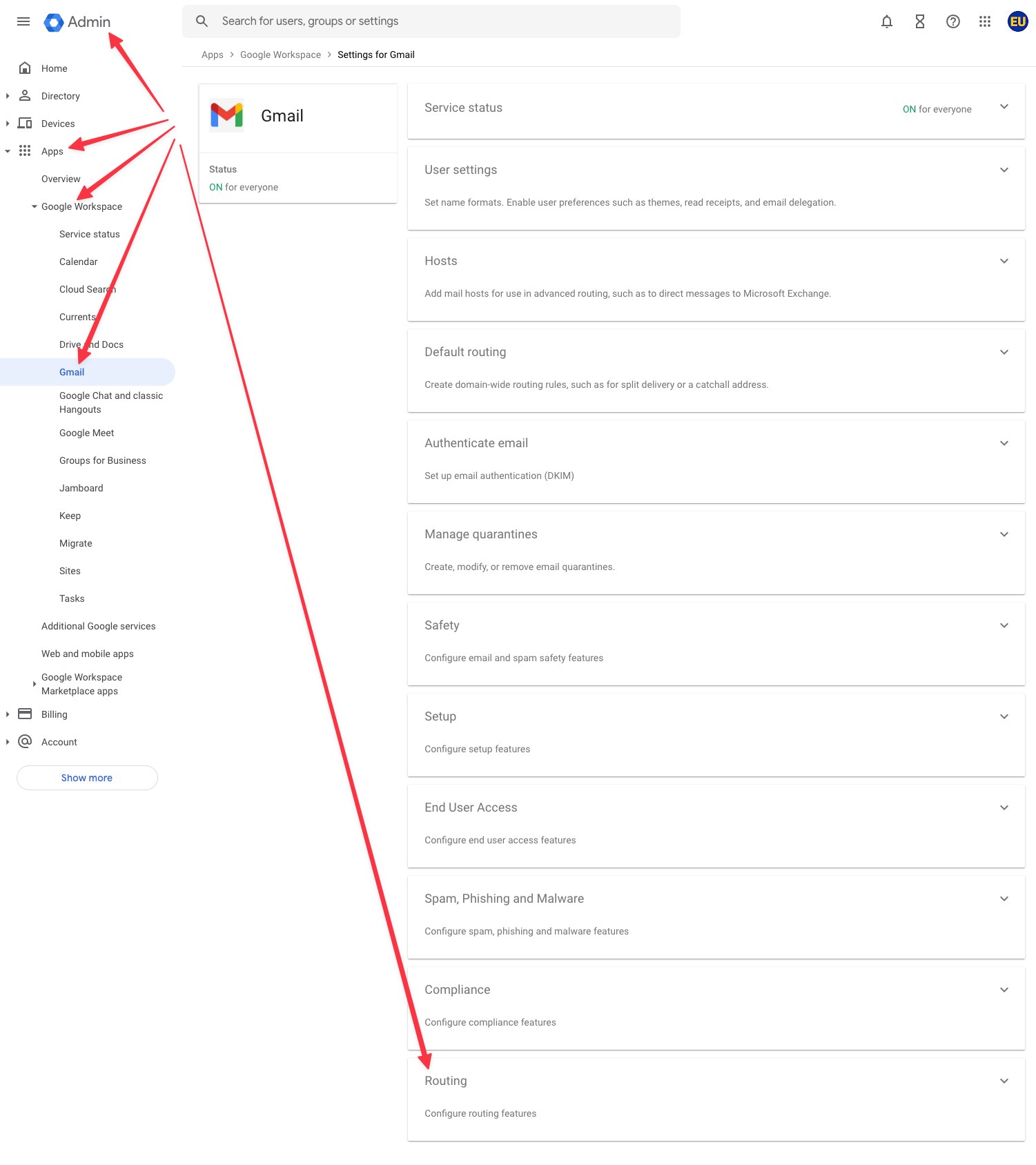The height and width of the screenshot is (1165, 1036).
Task: Open Google Chat and classic Hangouts
Action: coord(111,402)
